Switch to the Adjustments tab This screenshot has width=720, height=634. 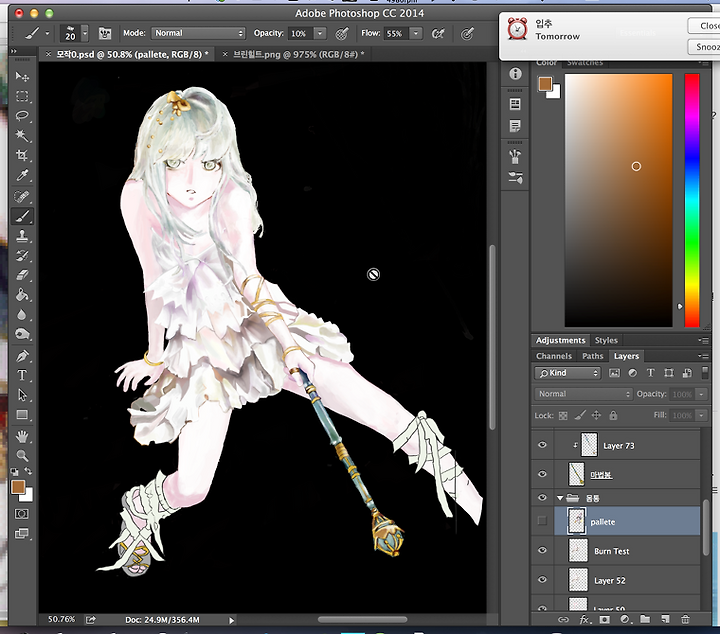(560, 340)
